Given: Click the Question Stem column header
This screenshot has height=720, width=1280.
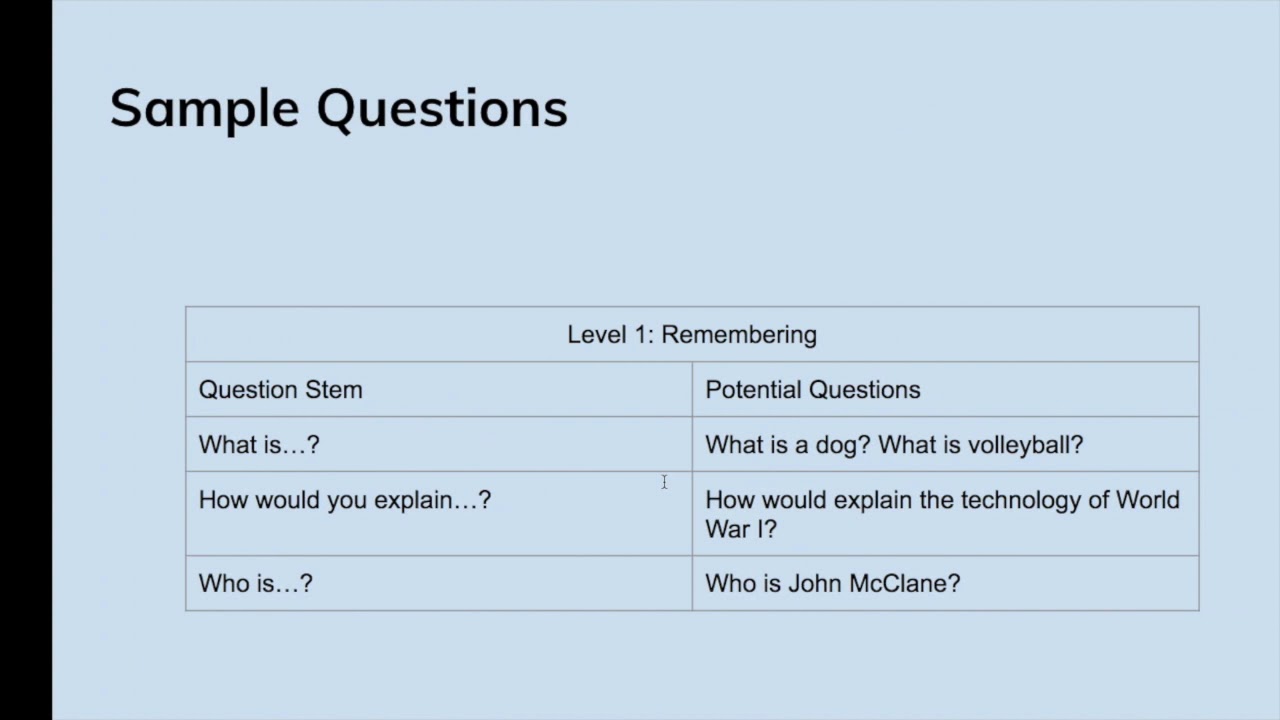Looking at the screenshot, I should (439, 389).
